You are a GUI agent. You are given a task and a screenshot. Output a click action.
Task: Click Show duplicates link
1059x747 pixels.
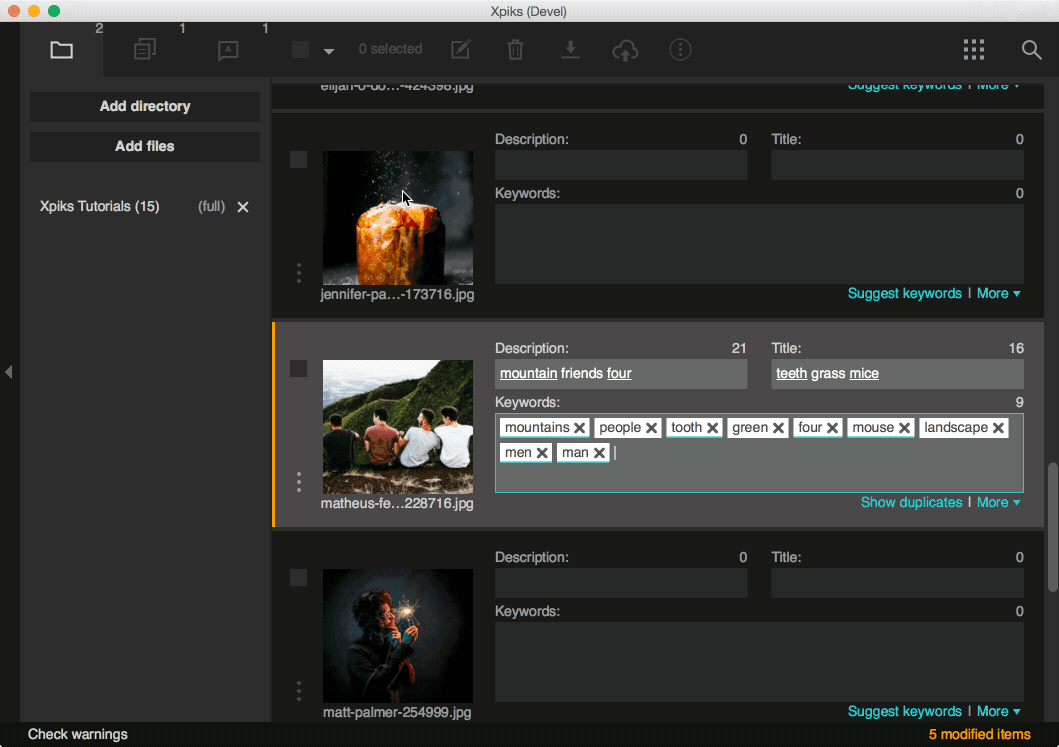point(911,502)
